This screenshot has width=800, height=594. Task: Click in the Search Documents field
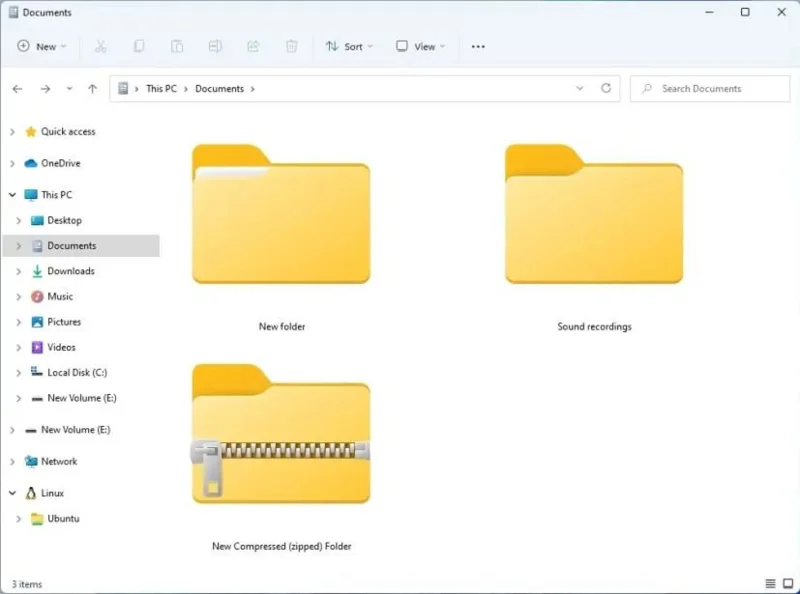710,89
